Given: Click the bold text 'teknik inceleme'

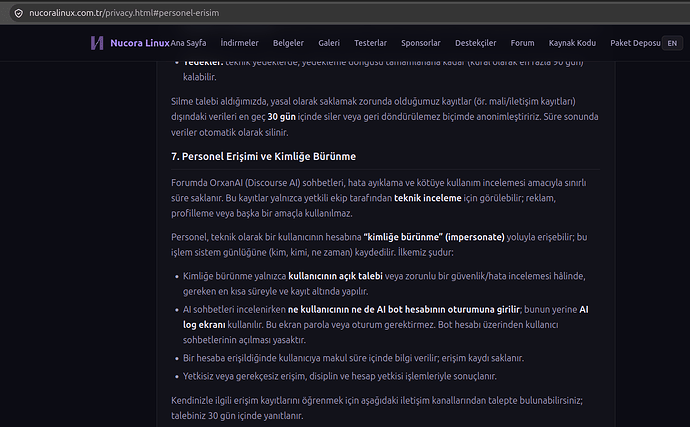Looking at the screenshot, I should [428, 198].
